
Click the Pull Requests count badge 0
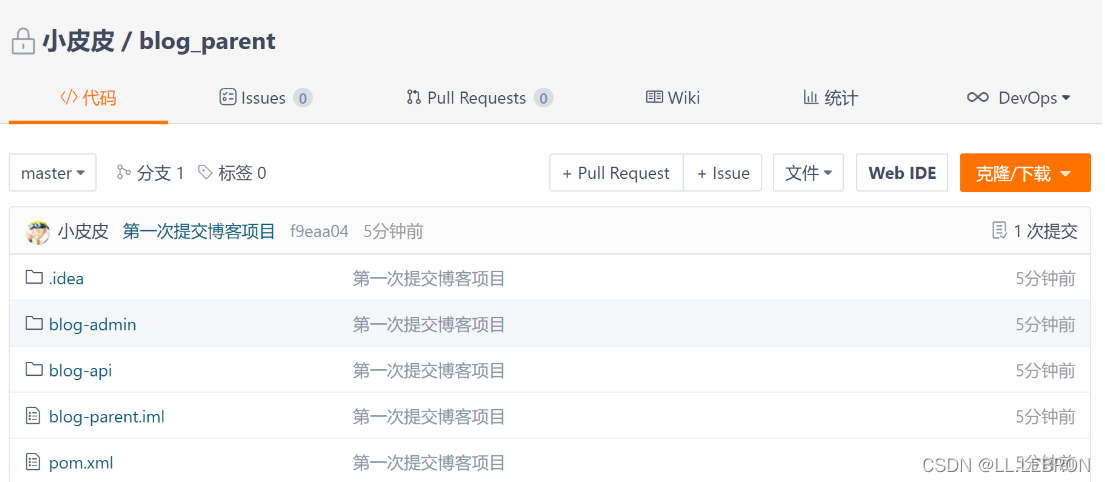click(543, 99)
